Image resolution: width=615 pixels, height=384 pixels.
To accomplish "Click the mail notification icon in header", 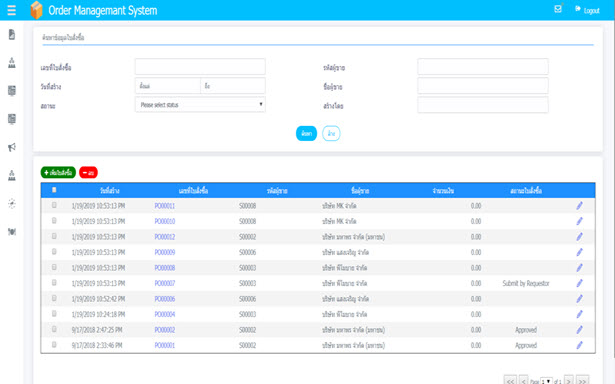I will [x=558, y=9].
